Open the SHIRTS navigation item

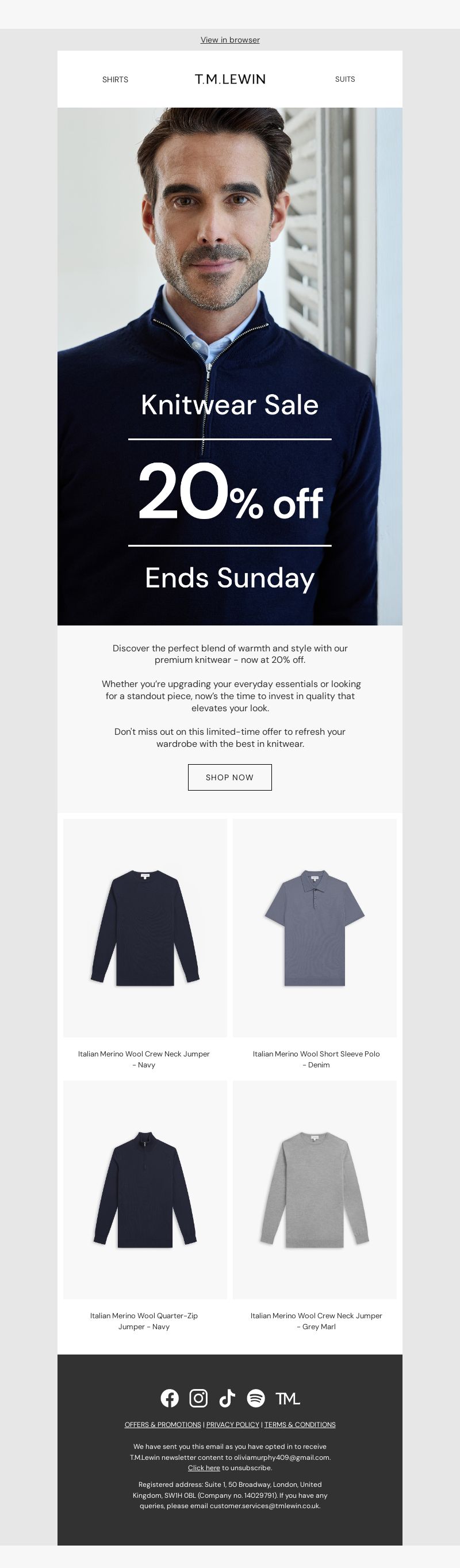point(115,80)
